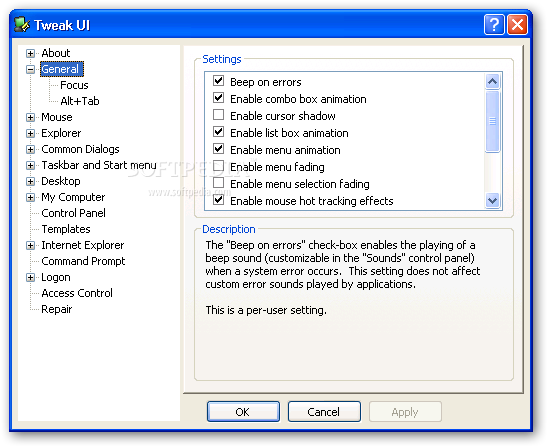Viewport: 548px width, 447px height.
Task: Click the Cancel button
Action: click(x=324, y=412)
